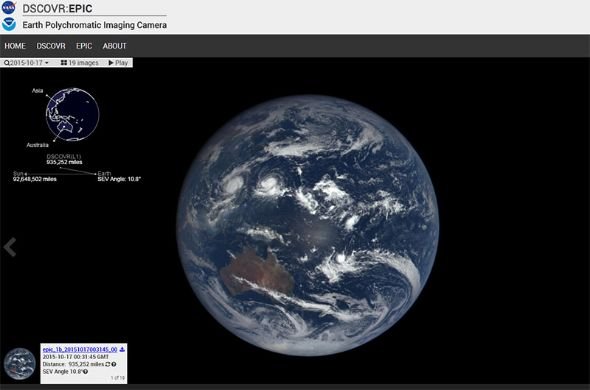Toggle distance units with the refresh icon

[108, 364]
